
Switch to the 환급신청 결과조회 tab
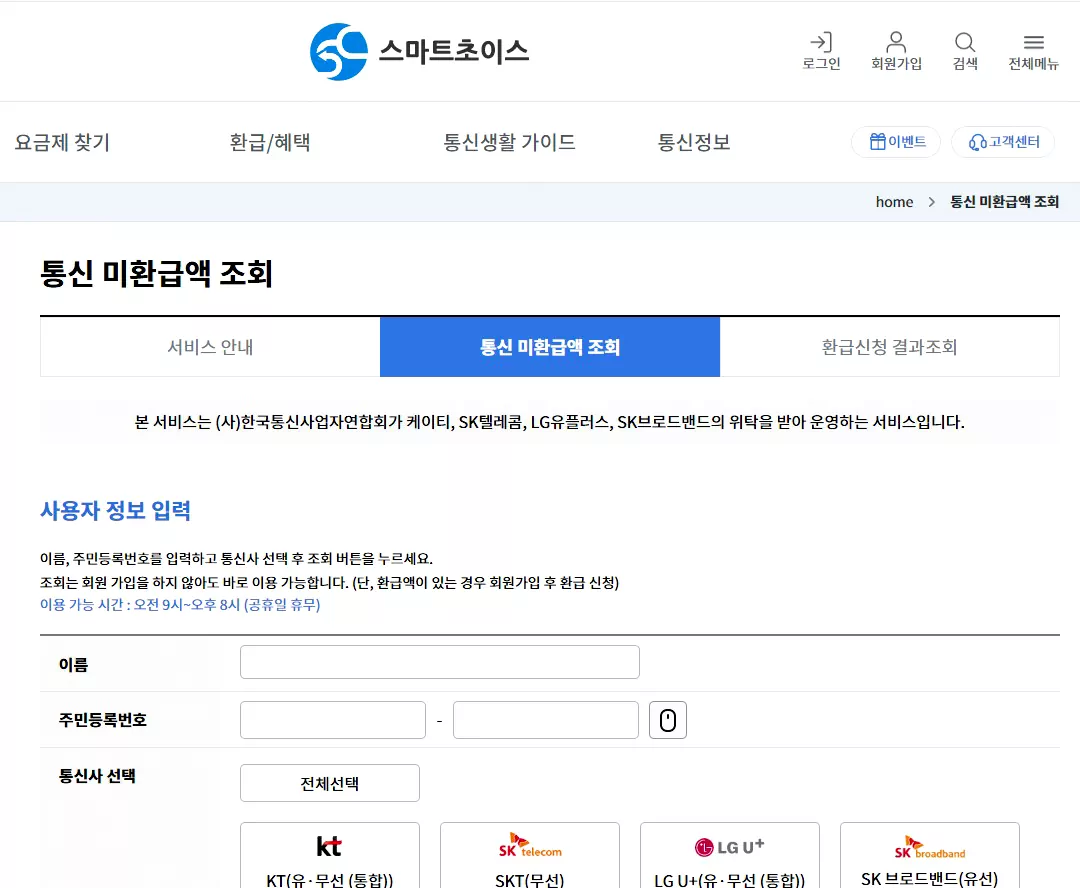(890, 346)
